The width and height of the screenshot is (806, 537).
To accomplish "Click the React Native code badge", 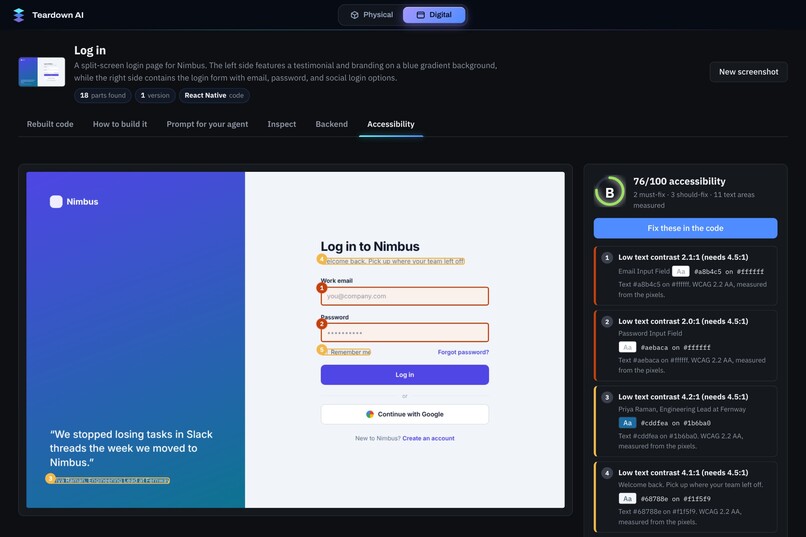I will coord(214,96).
